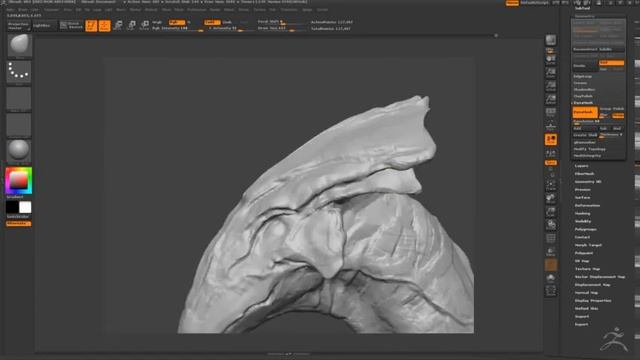Pick a color in the color picker square
The image size is (640, 360).
point(18,180)
